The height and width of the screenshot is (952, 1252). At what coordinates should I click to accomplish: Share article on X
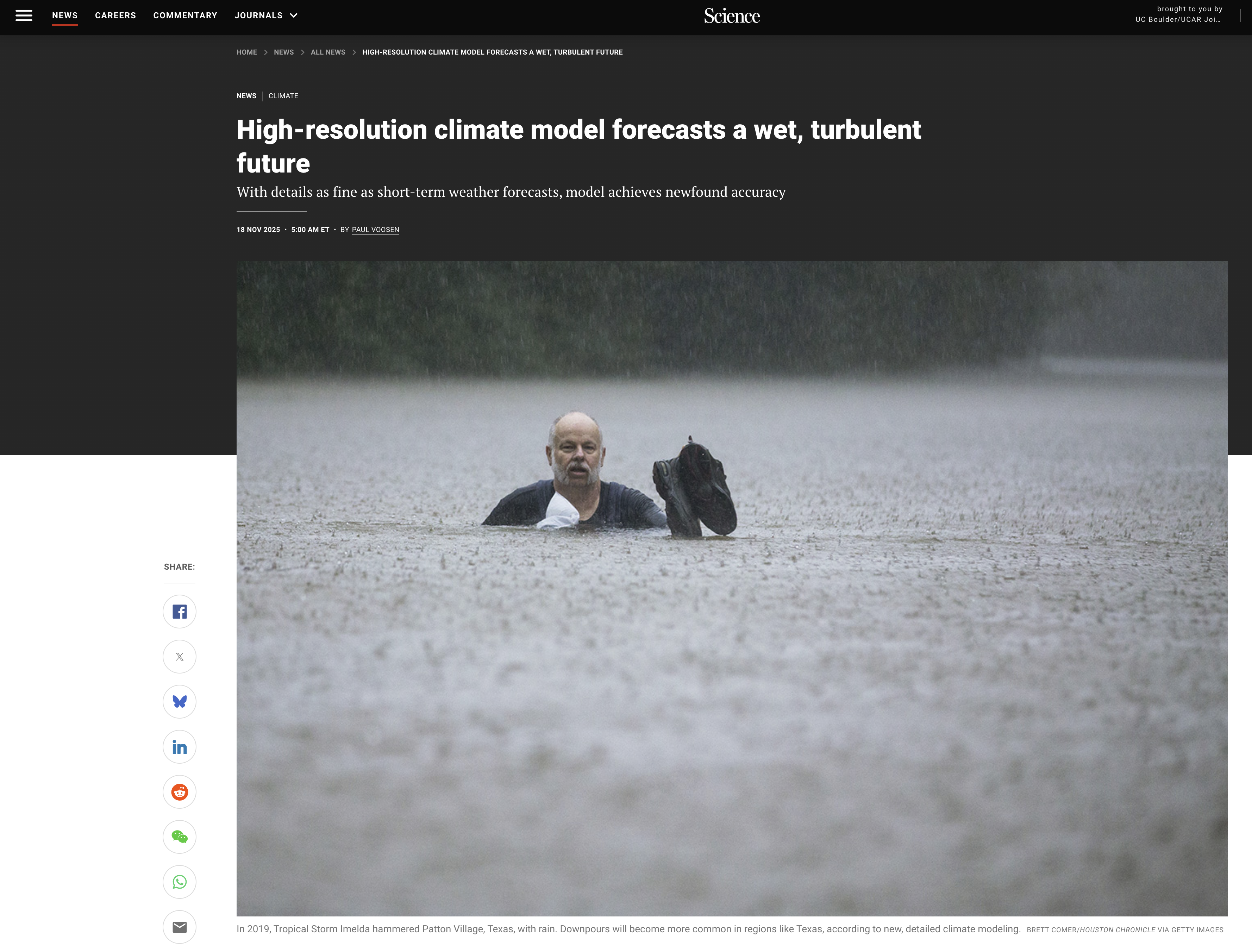(x=180, y=657)
